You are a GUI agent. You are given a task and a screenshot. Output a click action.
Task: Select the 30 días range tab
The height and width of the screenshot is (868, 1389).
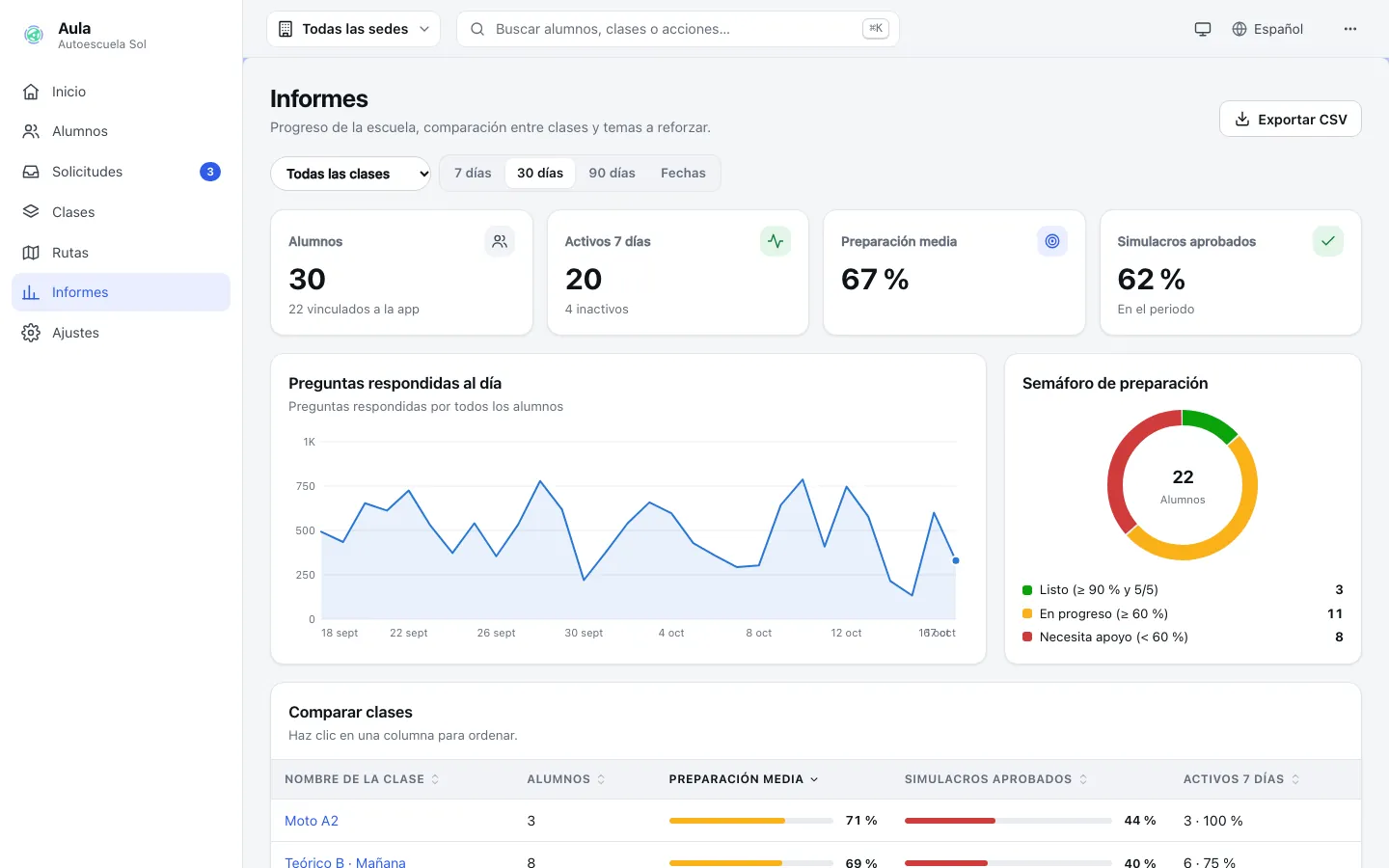(540, 174)
